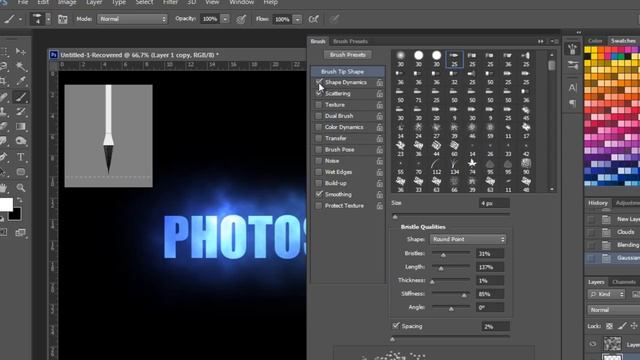Switch to the Brush Presets tab
The image size is (640, 360).
[x=350, y=41]
